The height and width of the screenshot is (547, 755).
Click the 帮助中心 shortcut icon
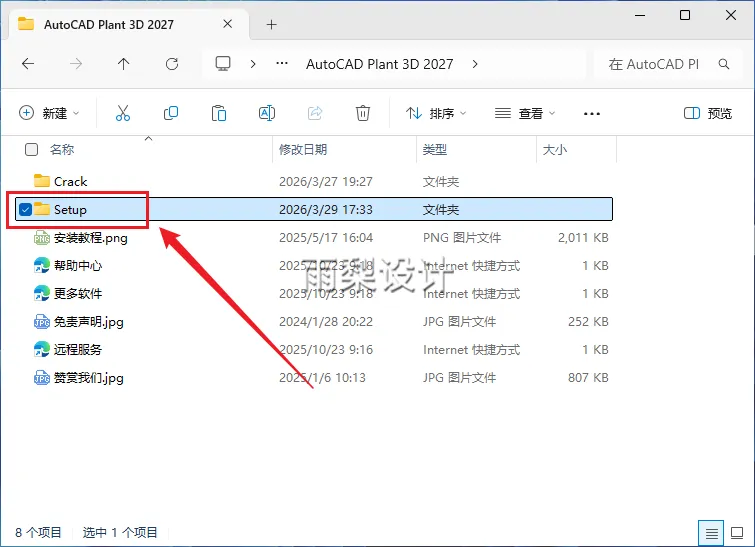point(42,265)
